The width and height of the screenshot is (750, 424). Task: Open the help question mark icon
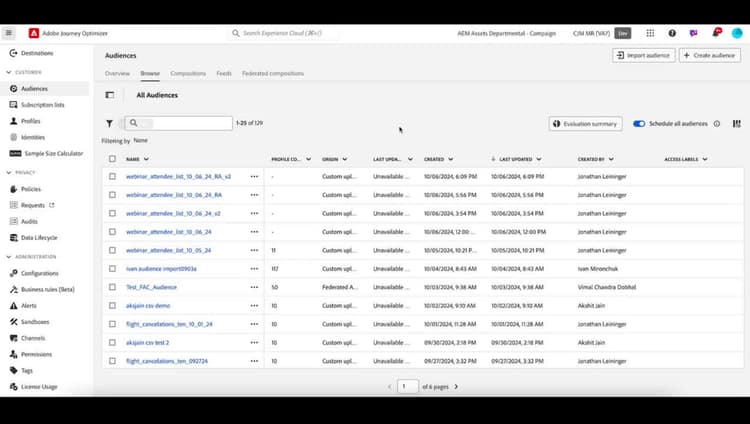[x=672, y=33]
